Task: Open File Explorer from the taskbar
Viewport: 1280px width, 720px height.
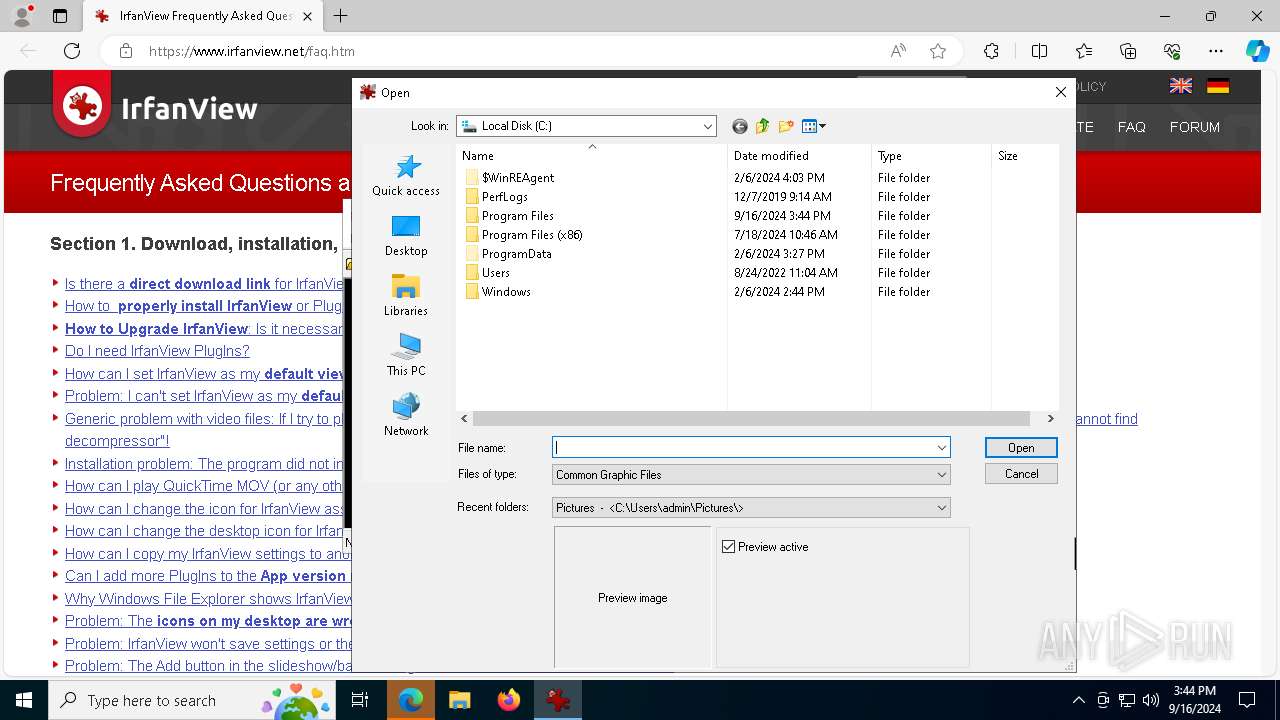Action: [x=459, y=700]
